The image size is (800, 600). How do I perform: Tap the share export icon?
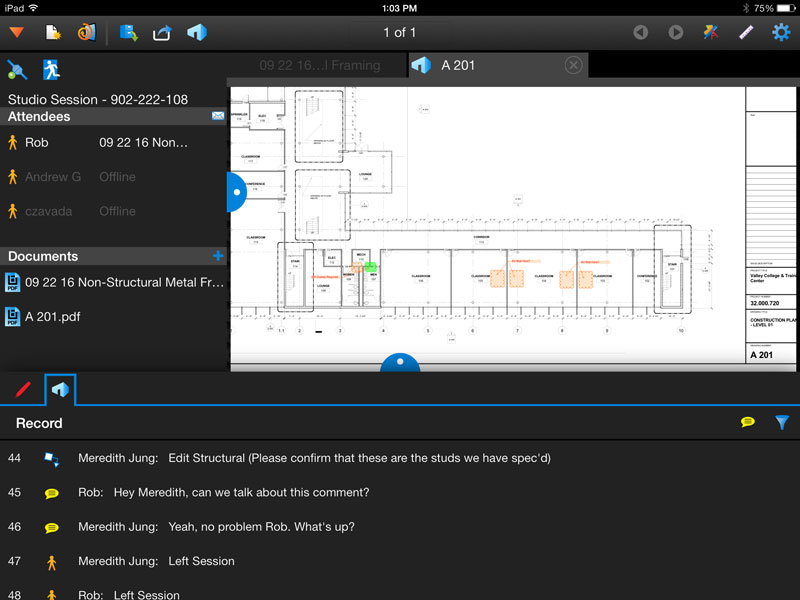[x=162, y=33]
